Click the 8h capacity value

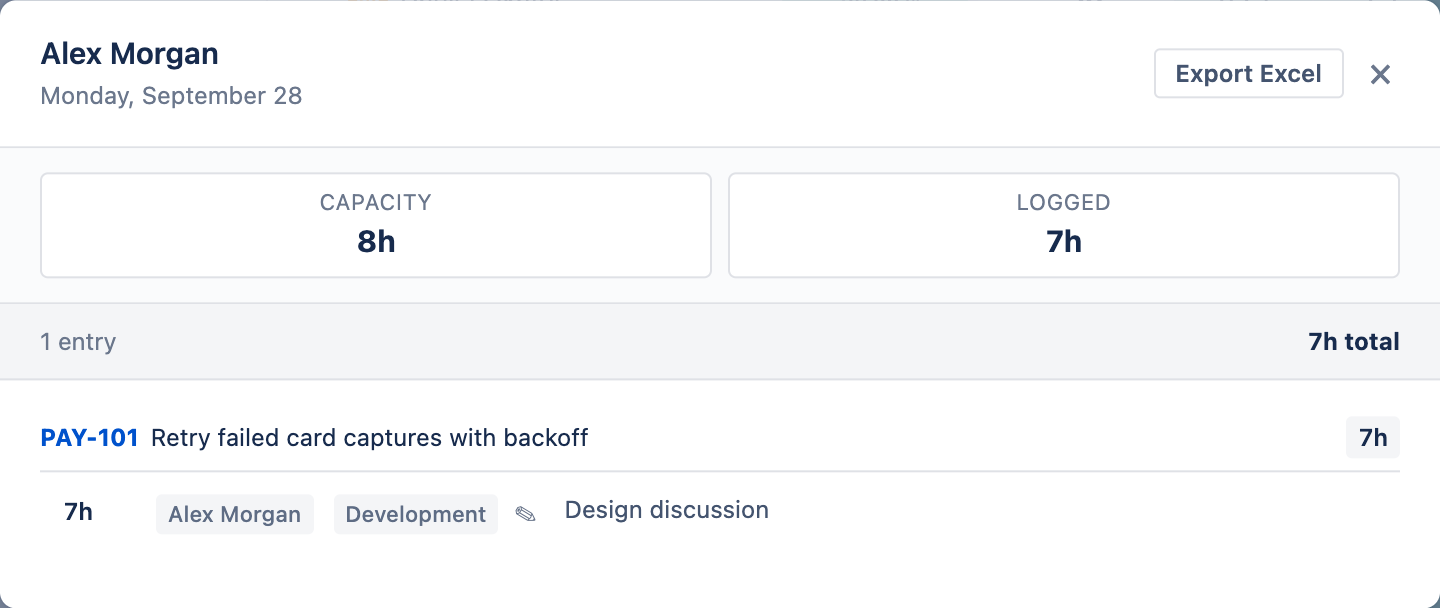[376, 243]
